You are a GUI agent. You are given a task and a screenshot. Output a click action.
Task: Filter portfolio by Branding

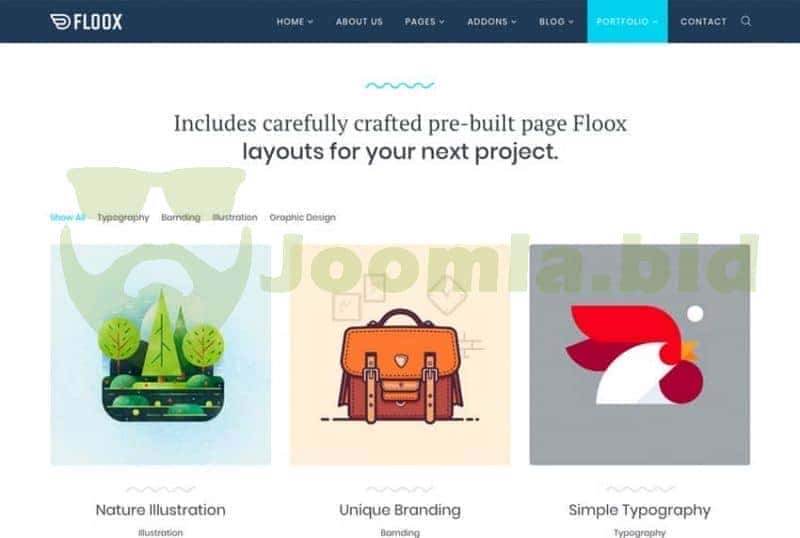coord(181,217)
